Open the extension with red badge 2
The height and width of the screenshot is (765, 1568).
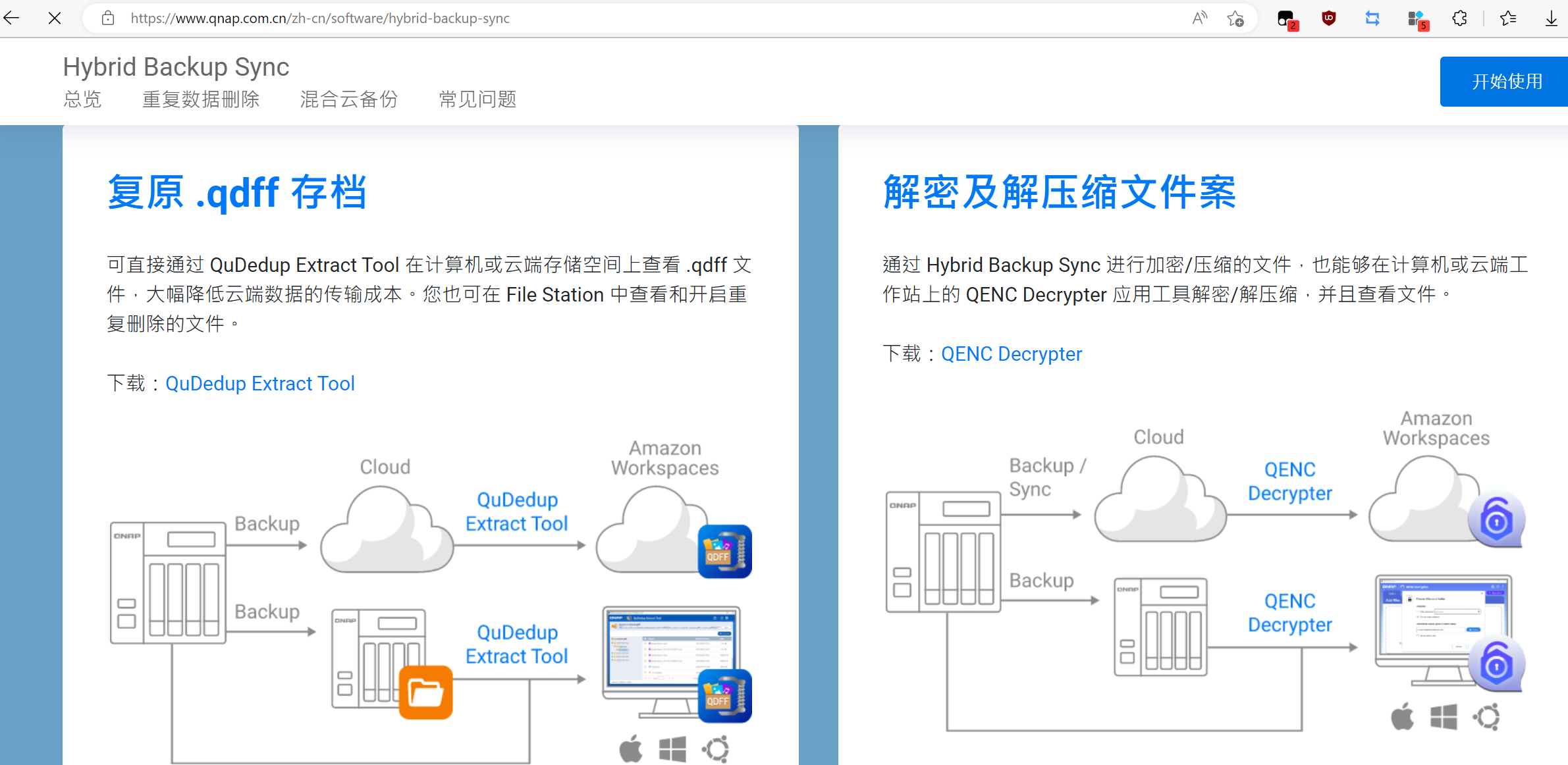[1286, 20]
